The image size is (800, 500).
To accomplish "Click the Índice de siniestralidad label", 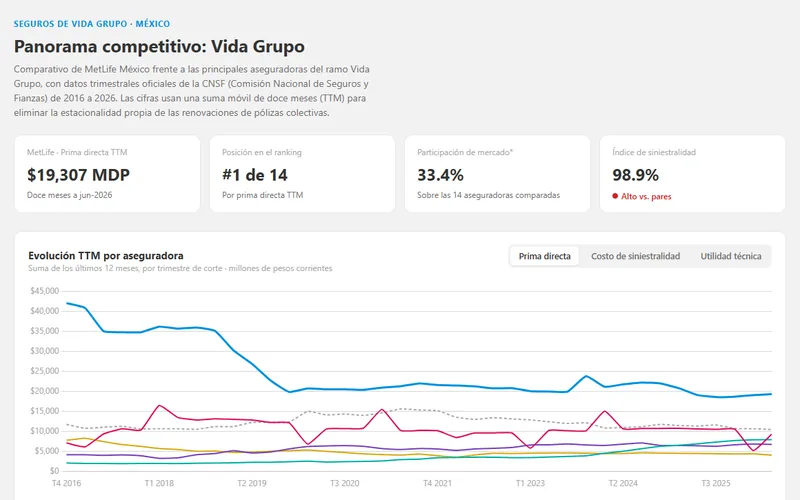I will coord(654,152).
